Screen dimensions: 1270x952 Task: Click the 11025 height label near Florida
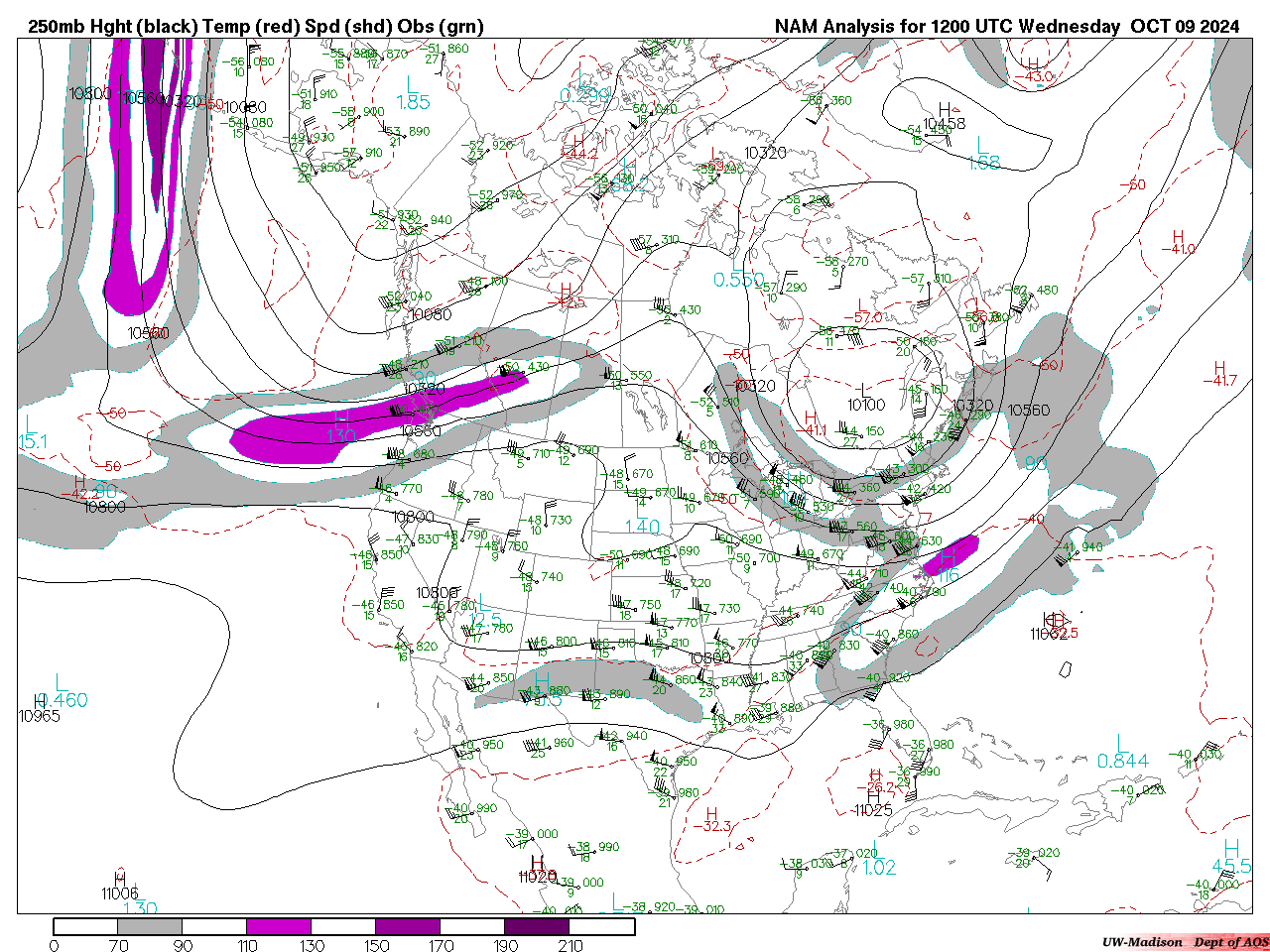[x=873, y=810]
